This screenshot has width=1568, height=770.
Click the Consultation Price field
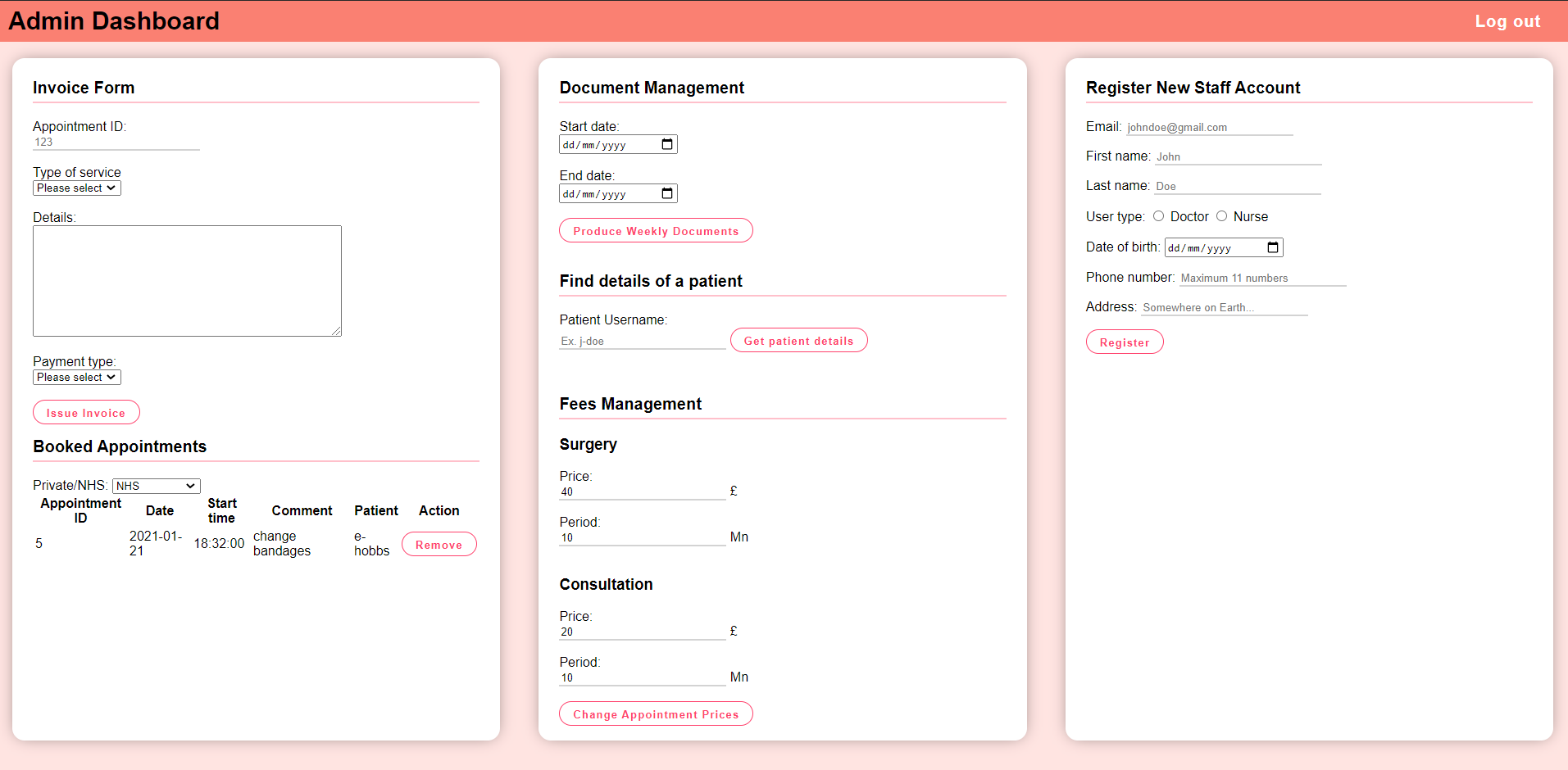tap(643, 632)
